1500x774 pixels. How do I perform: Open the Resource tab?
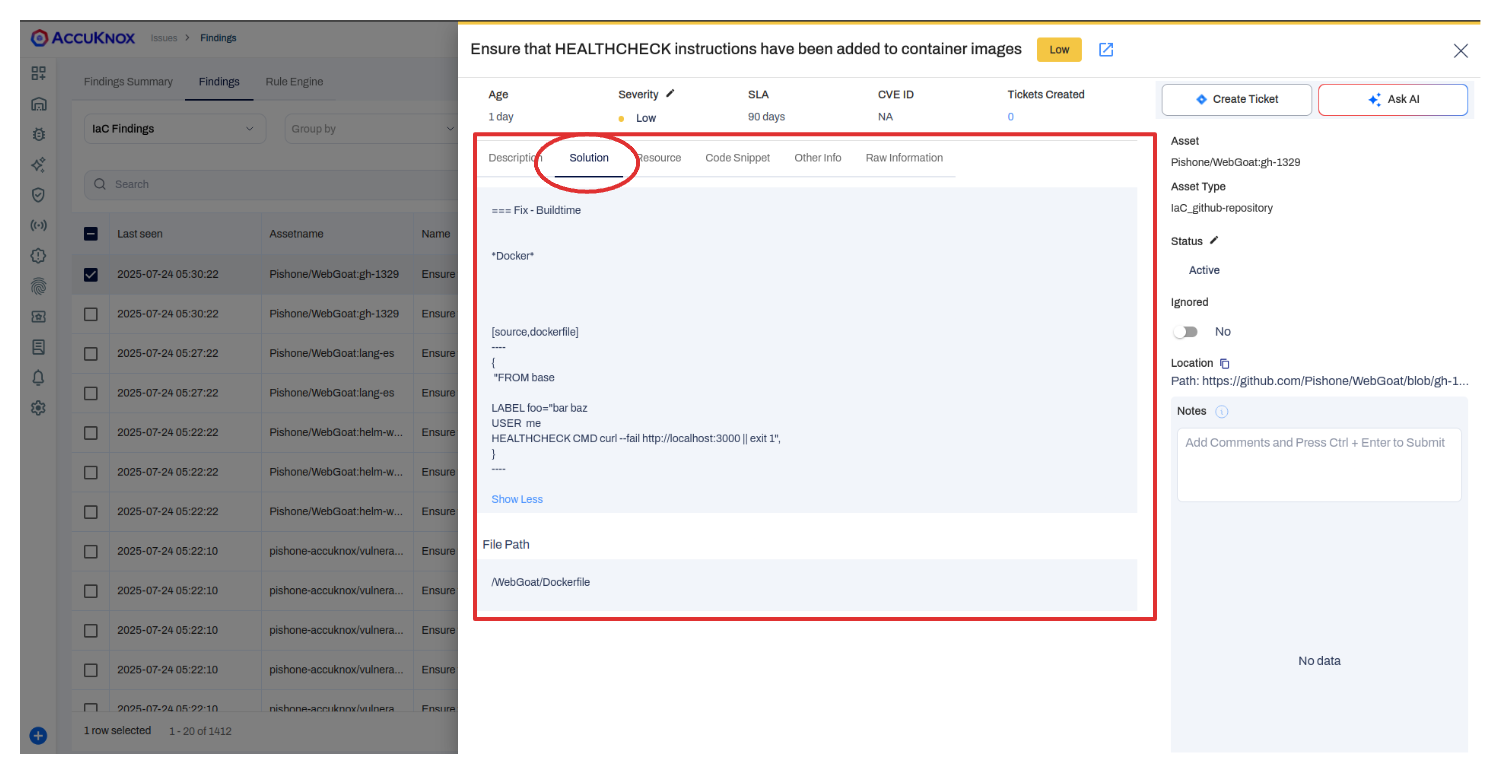point(659,158)
